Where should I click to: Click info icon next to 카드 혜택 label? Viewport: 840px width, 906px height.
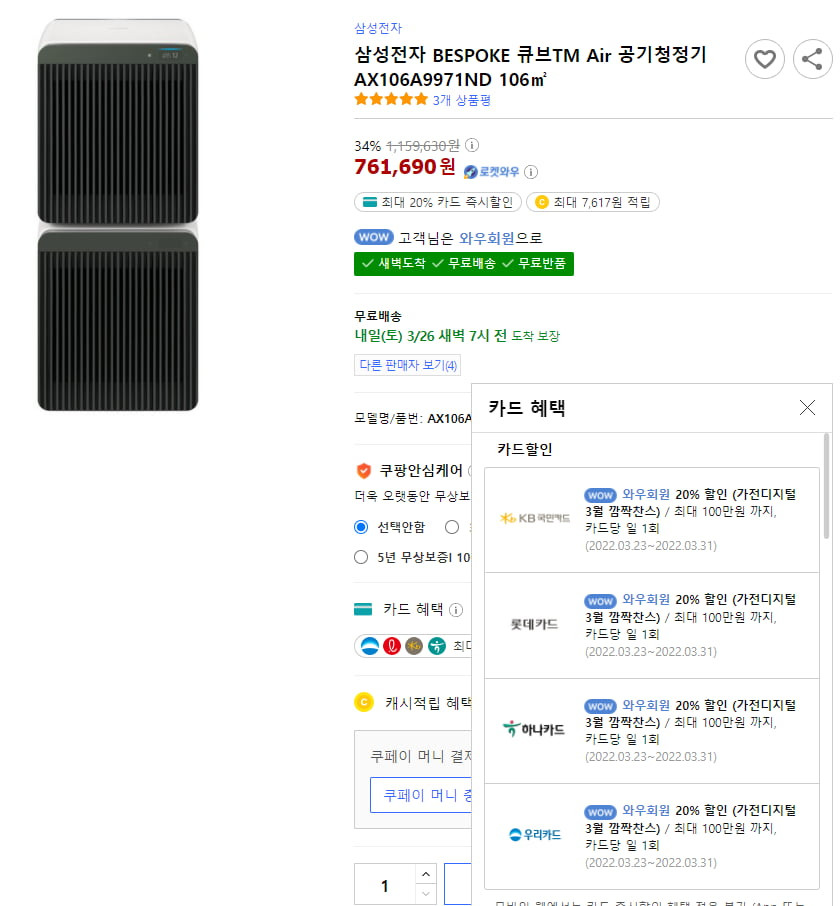click(456, 610)
